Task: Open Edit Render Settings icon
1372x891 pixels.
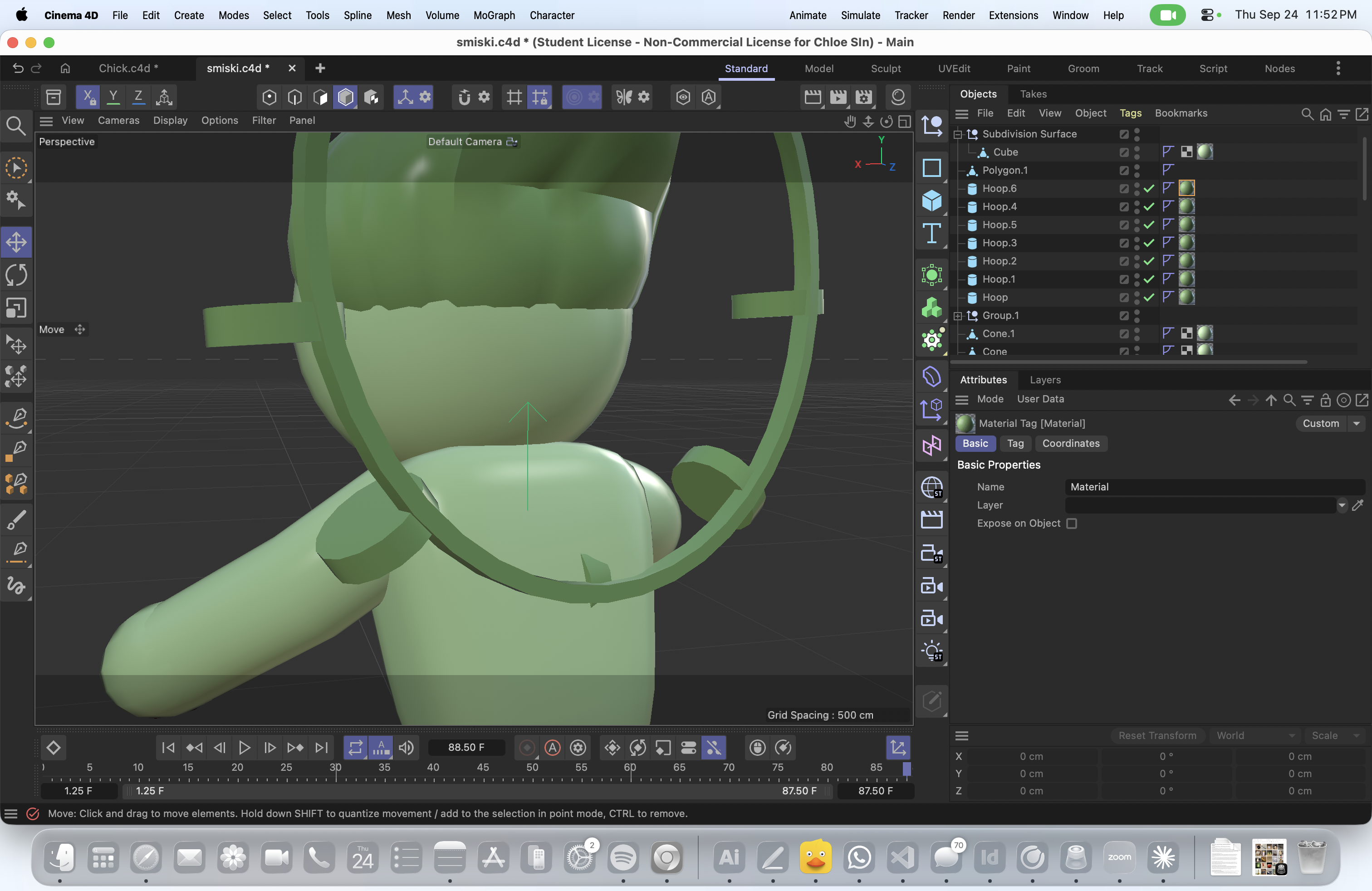Action: tap(863, 97)
